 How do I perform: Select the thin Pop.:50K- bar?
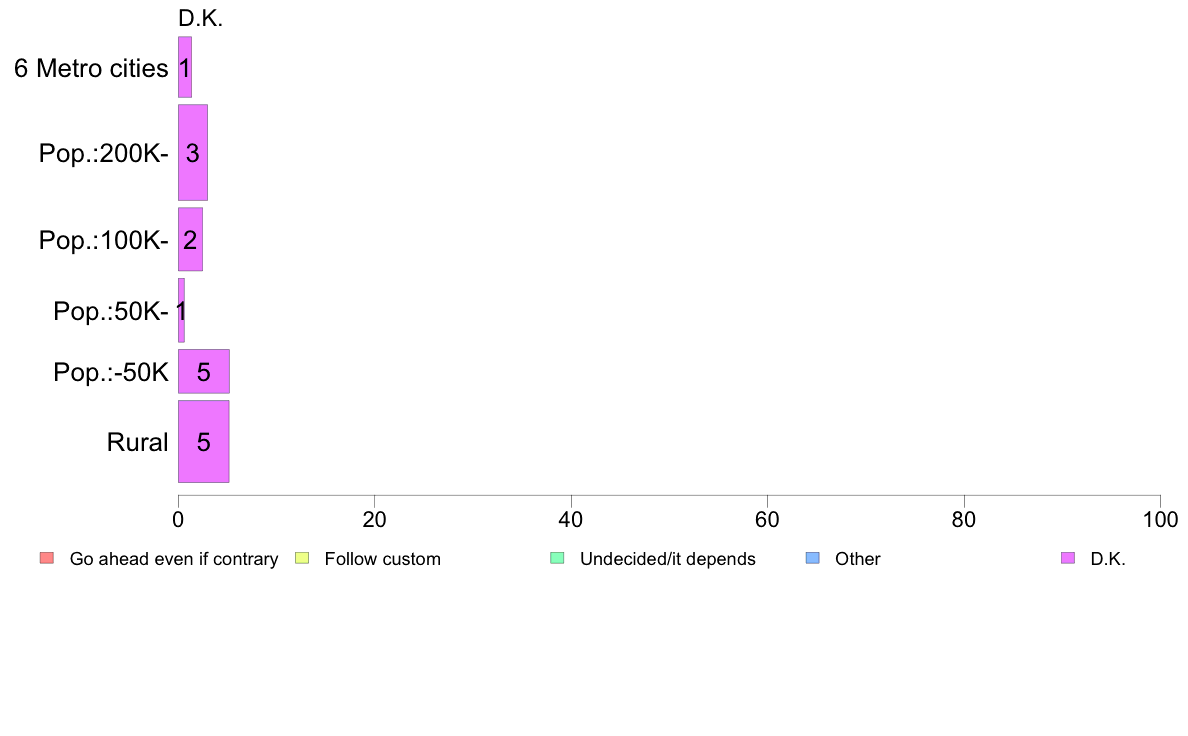(181, 310)
